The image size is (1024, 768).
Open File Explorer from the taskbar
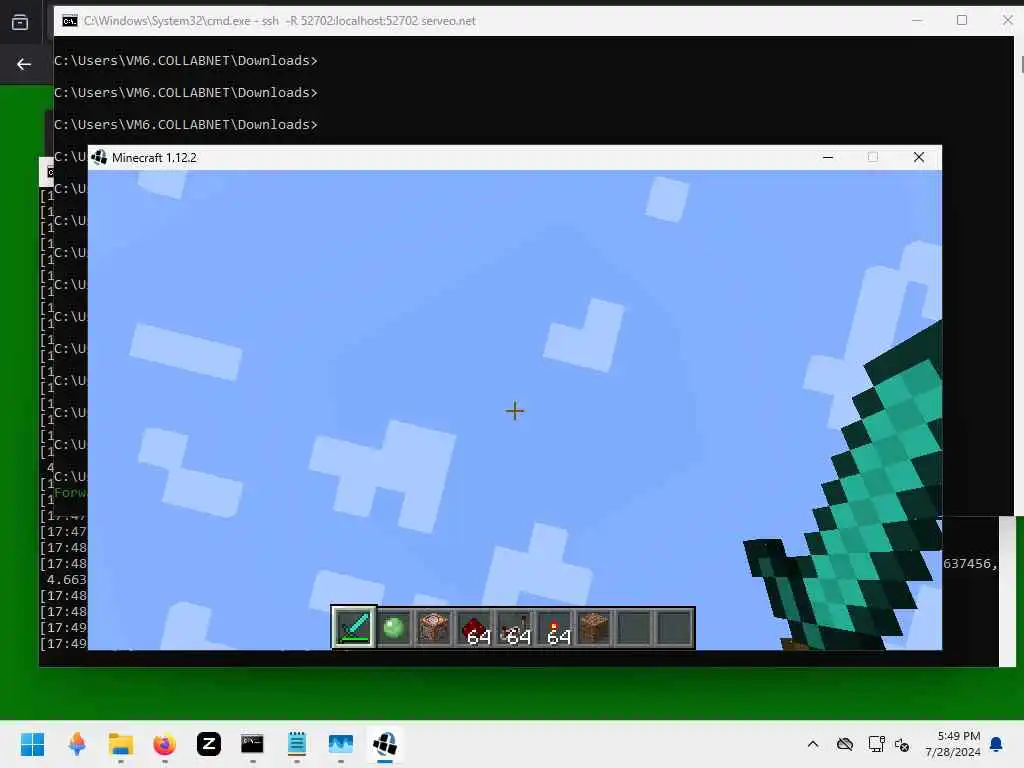pos(121,744)
